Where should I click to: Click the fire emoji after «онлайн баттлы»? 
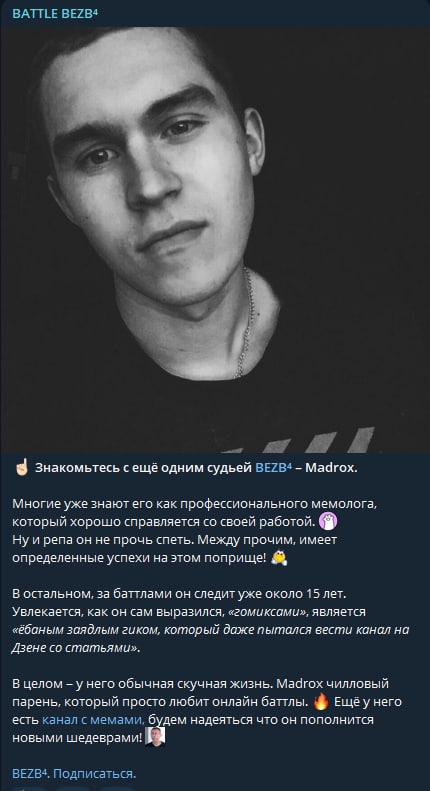pos(321,701)
